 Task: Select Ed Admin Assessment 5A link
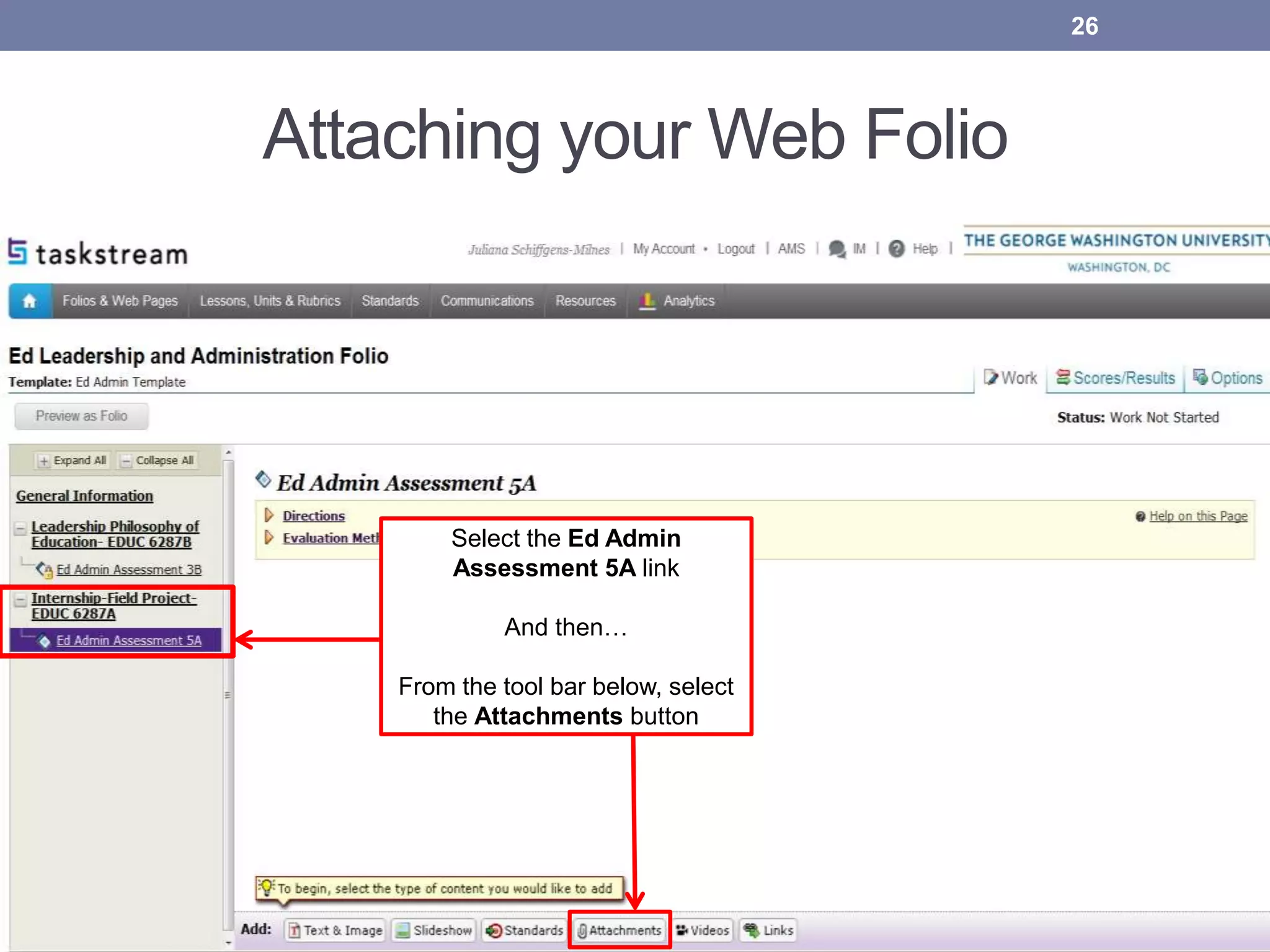coord(129,641)
